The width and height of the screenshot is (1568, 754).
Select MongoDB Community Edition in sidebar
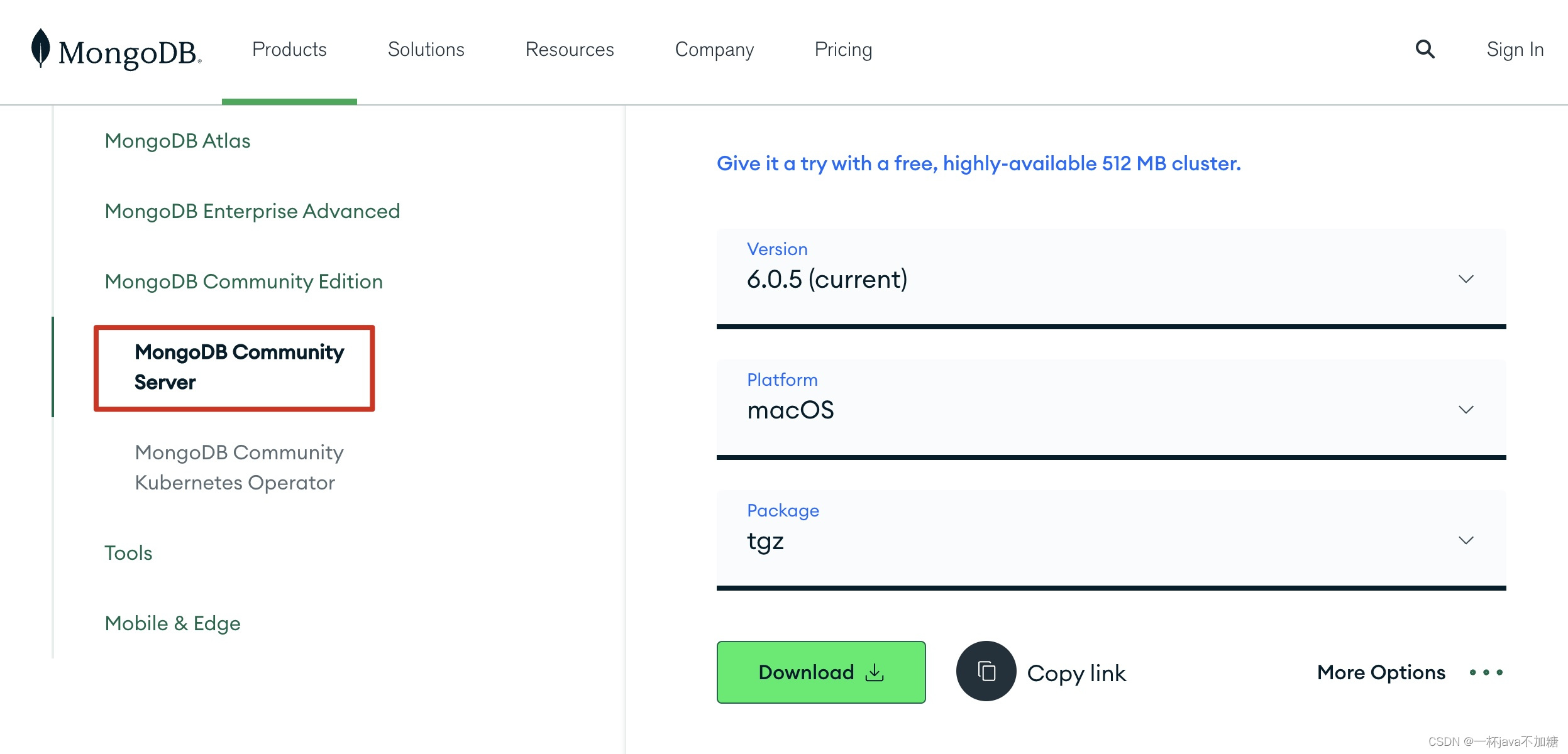[244, 281]
